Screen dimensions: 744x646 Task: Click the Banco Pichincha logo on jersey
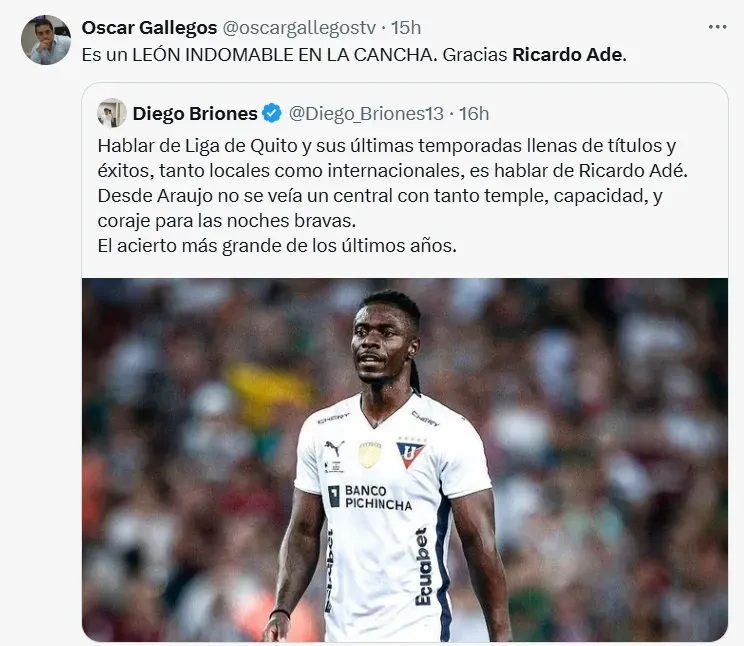(370, 497)
